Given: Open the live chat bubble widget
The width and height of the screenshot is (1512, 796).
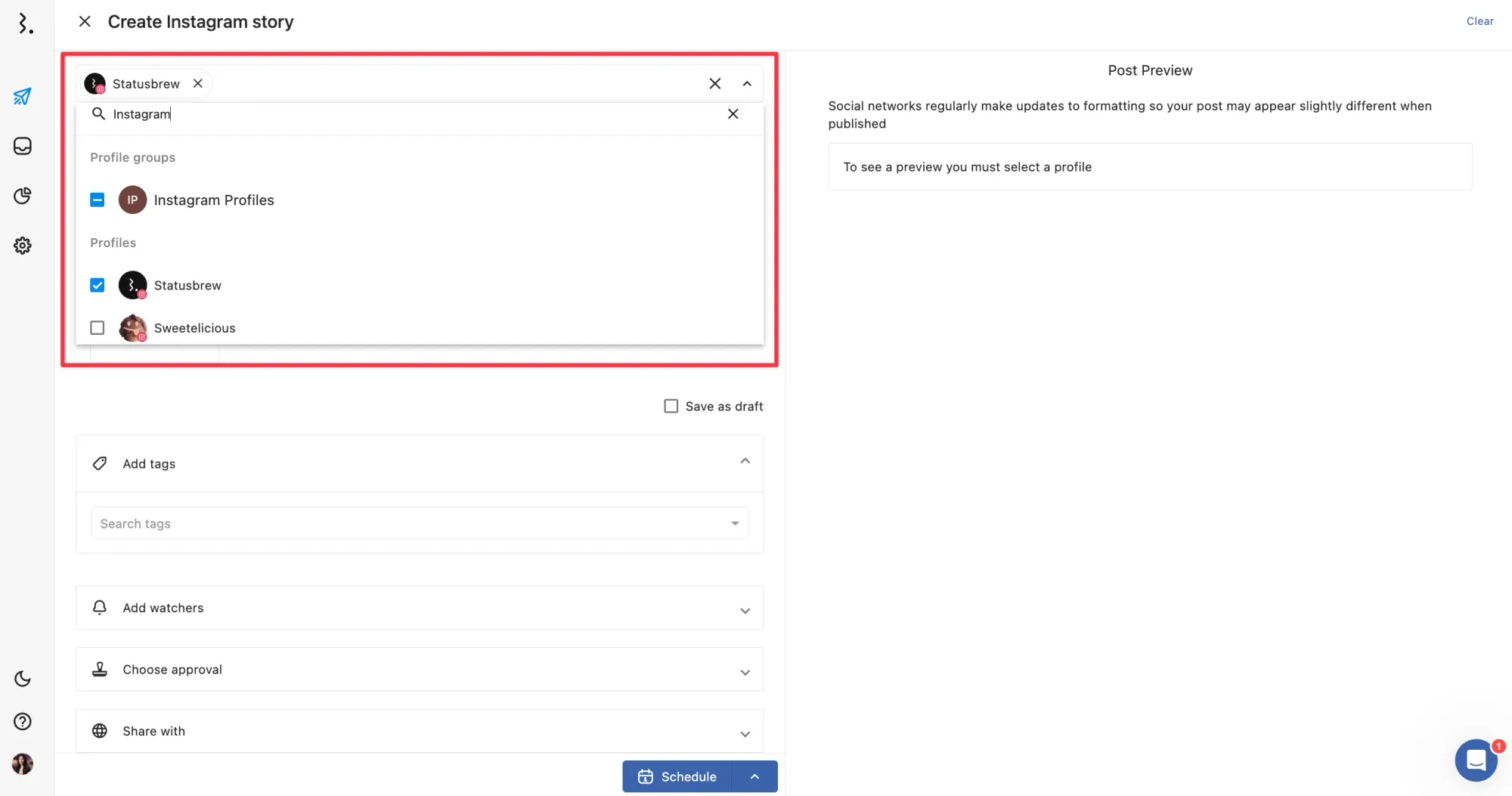Looking at the screenshot, I should [1475, 760].
